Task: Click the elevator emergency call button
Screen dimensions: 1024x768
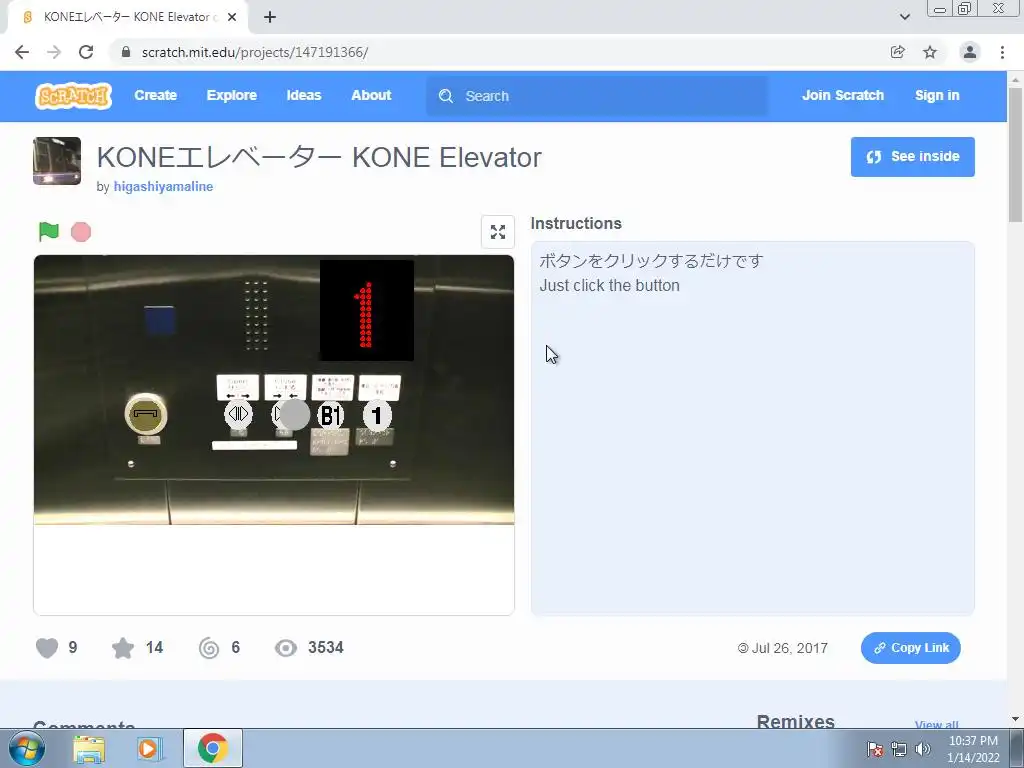Action: (x=146, y=414)
